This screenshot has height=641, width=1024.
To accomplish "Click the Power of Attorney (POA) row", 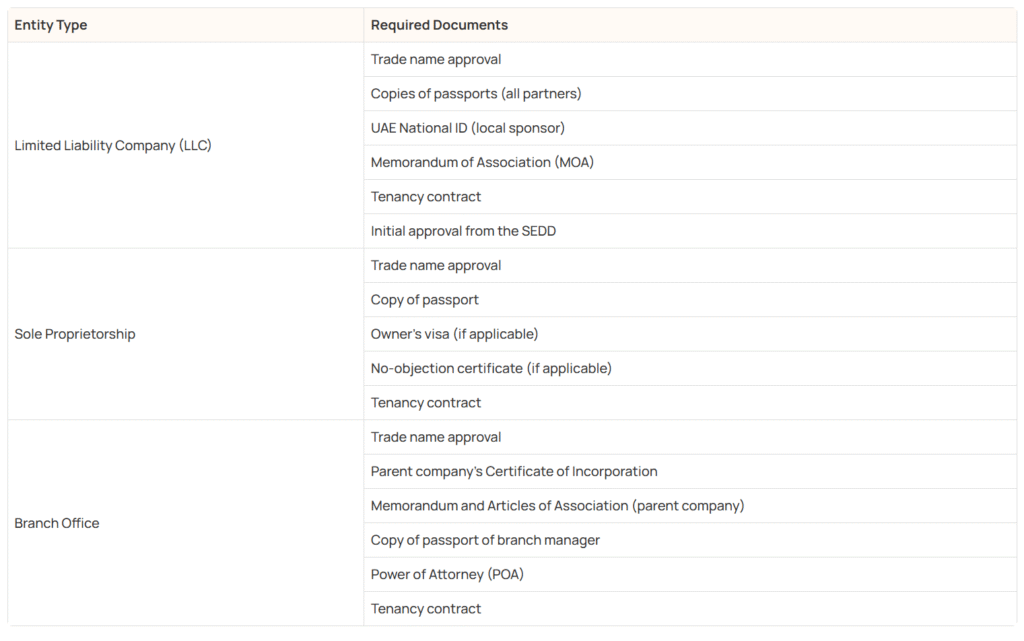I will point(690,574).
